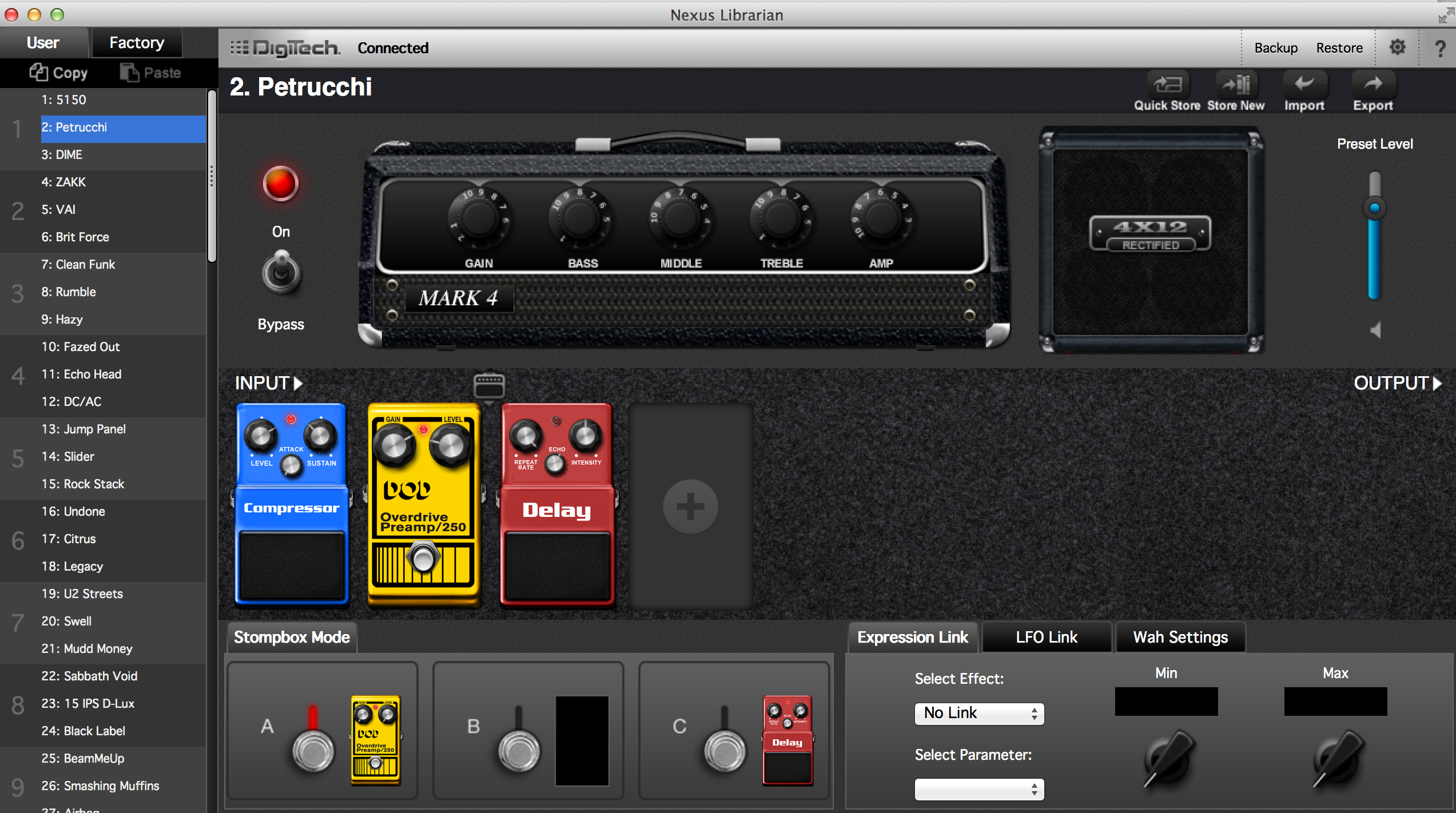Screen dimensions: 1456x813
Task: Click the DigiTech logo
Action: pos(285,48)
